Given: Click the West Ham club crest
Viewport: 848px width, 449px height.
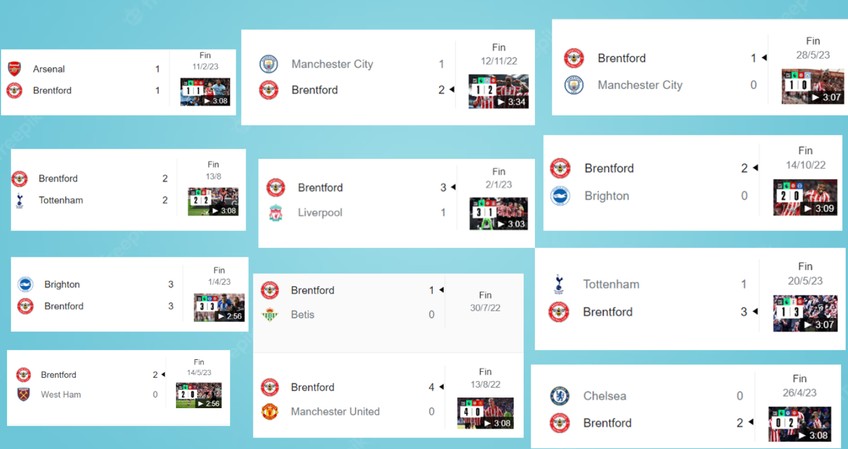Looking at the screenshot, I should (23, 395).
